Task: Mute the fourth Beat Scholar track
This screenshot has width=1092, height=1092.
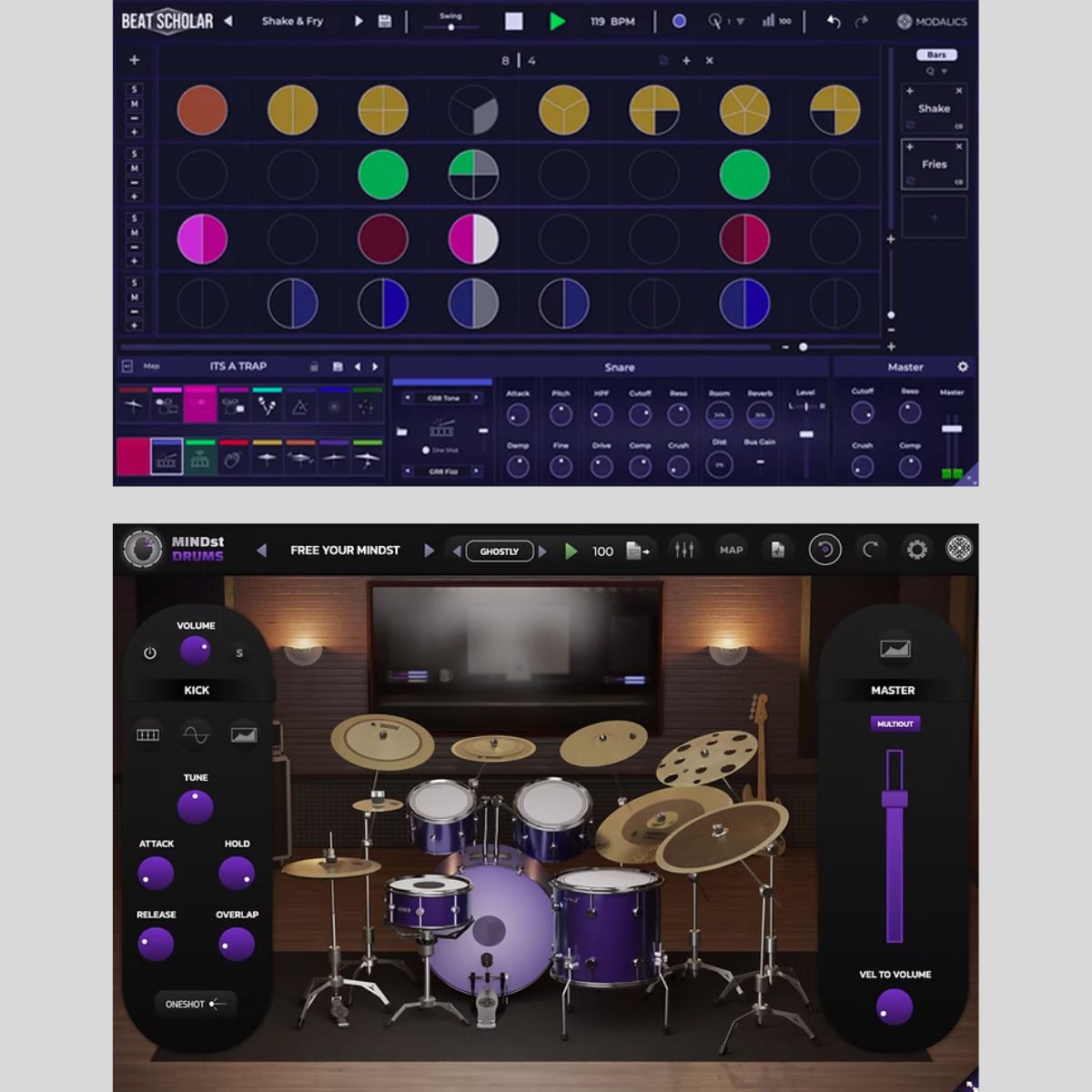Action: coord(135,298)
